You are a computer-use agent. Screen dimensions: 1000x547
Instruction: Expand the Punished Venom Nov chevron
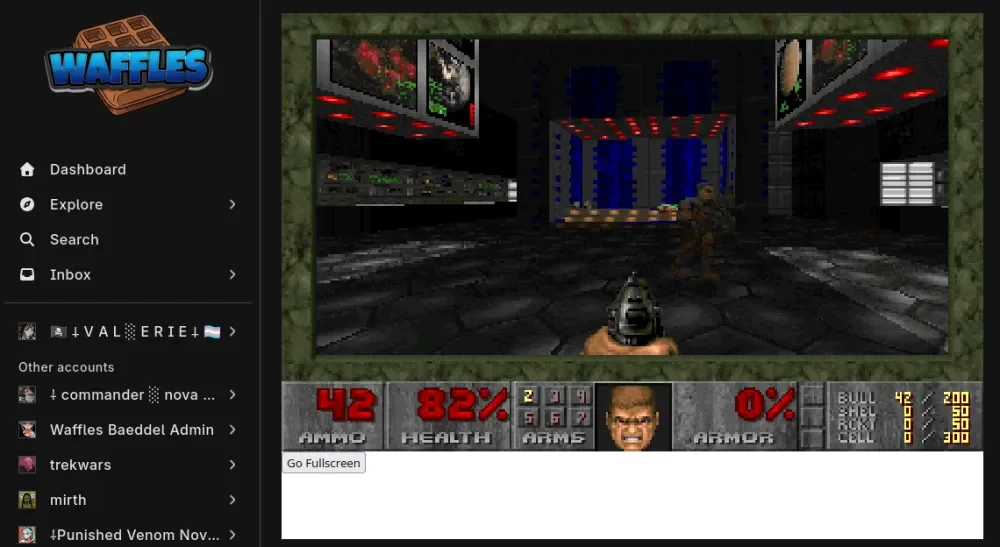(x=232, y=535)
